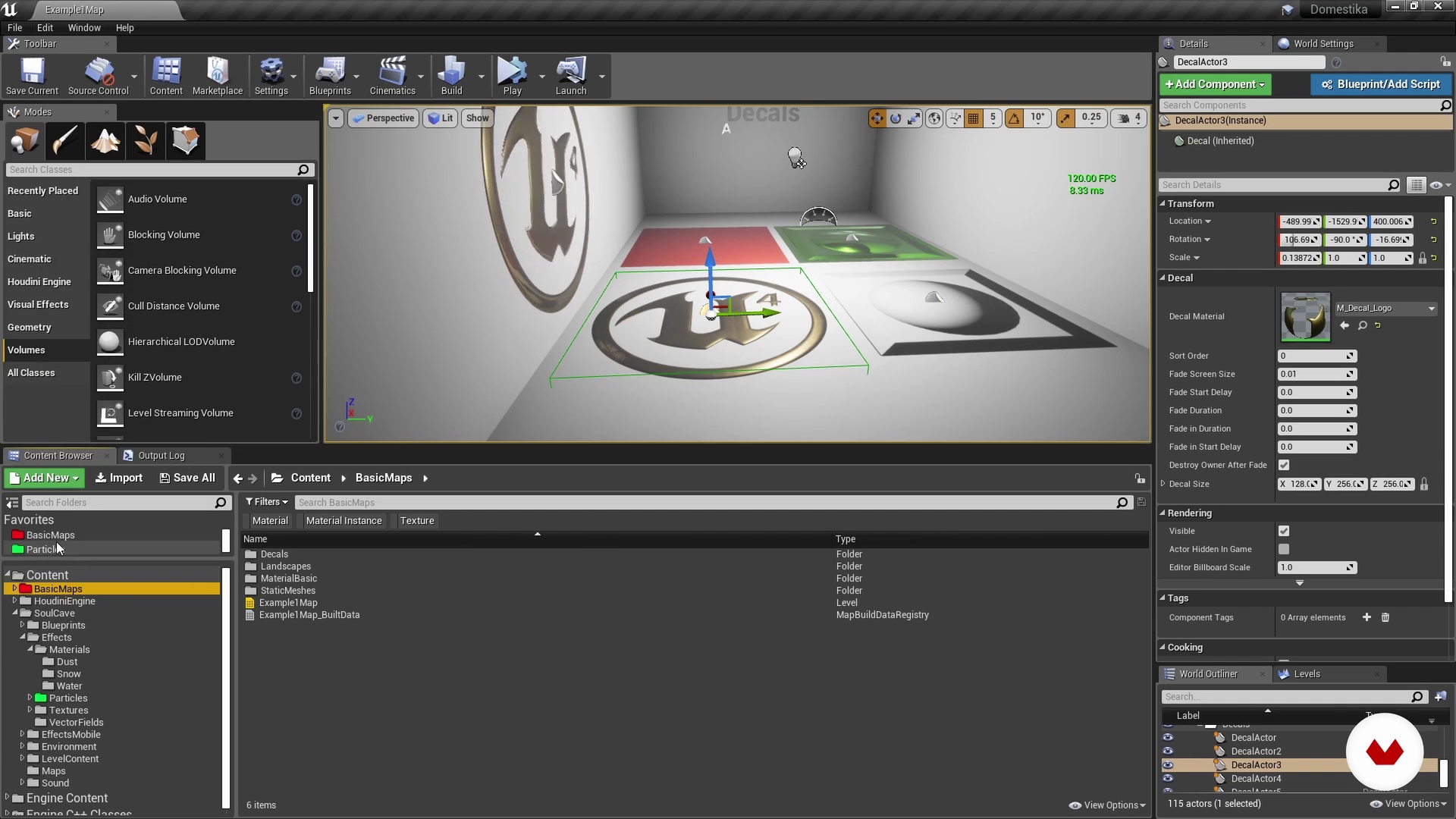
Task: Click Play toolbar icon
Action: point(513,76)
